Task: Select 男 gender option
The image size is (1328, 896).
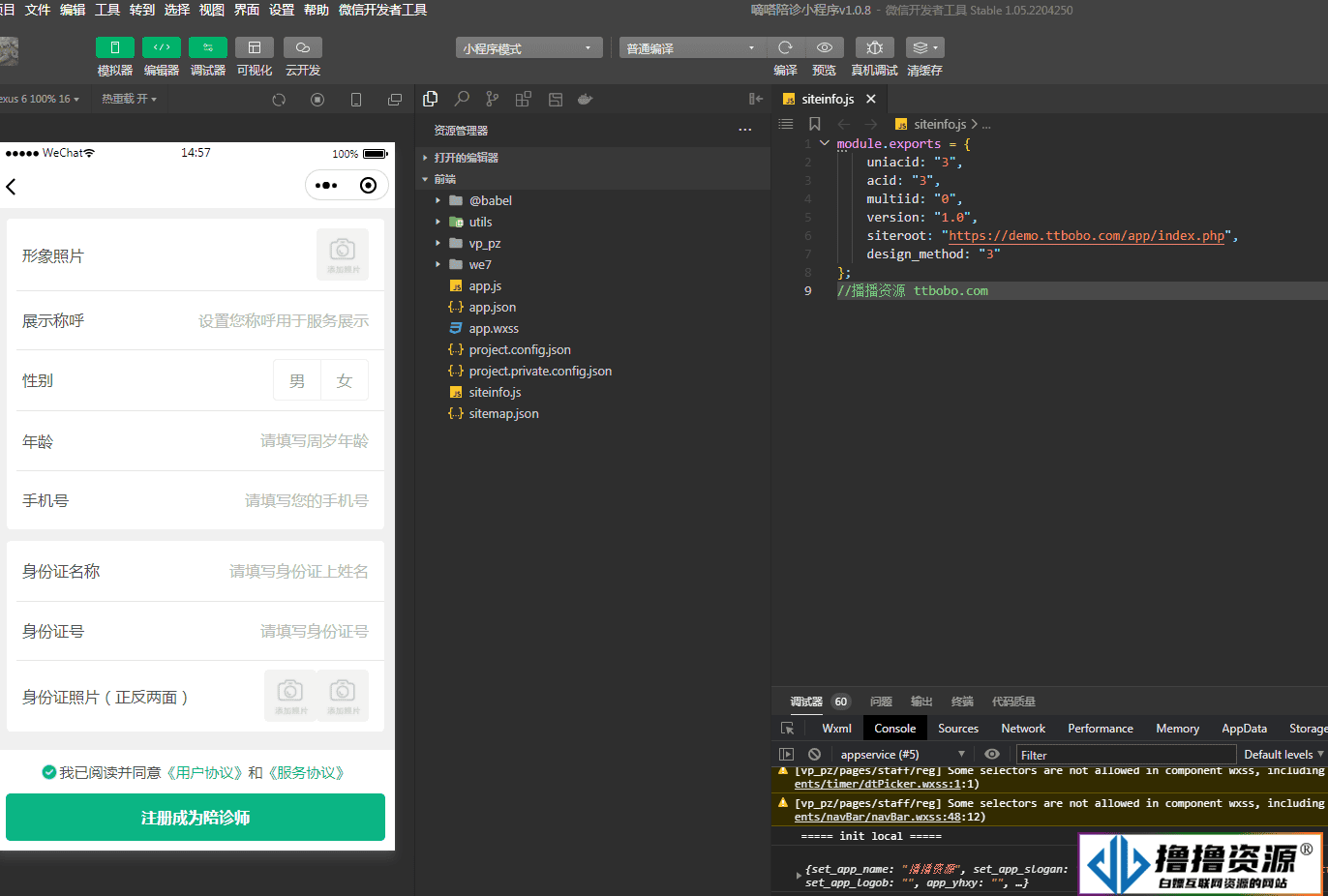Action: [x=297, y=380]
